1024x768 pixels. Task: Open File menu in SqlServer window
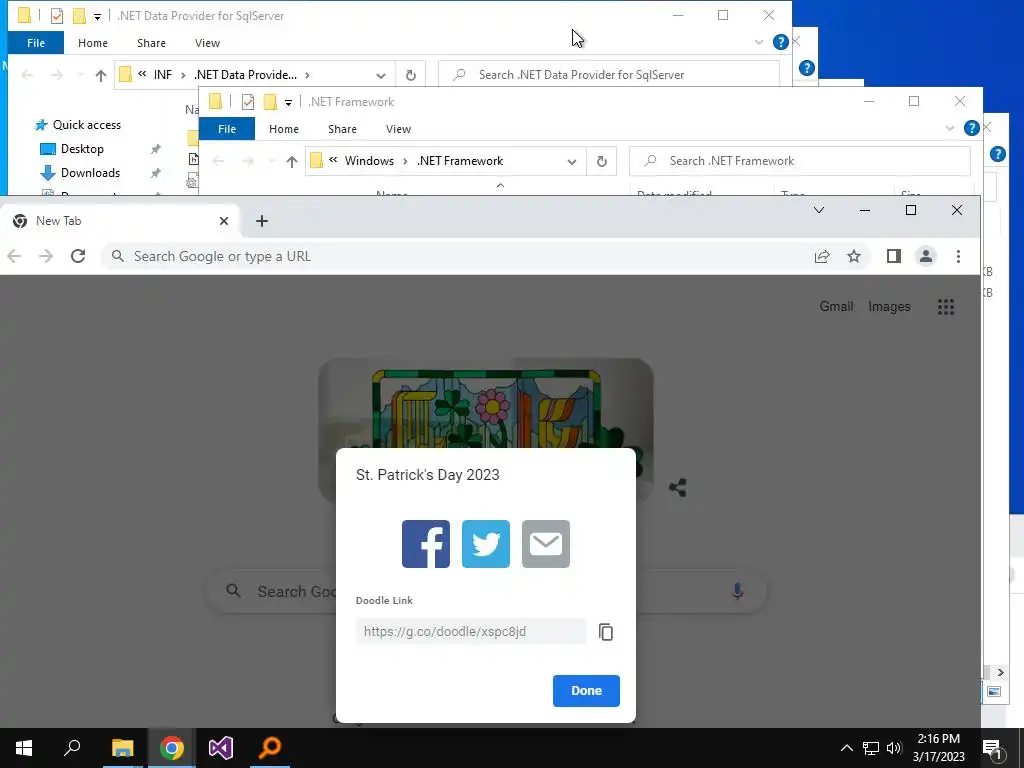pos(36,43)
